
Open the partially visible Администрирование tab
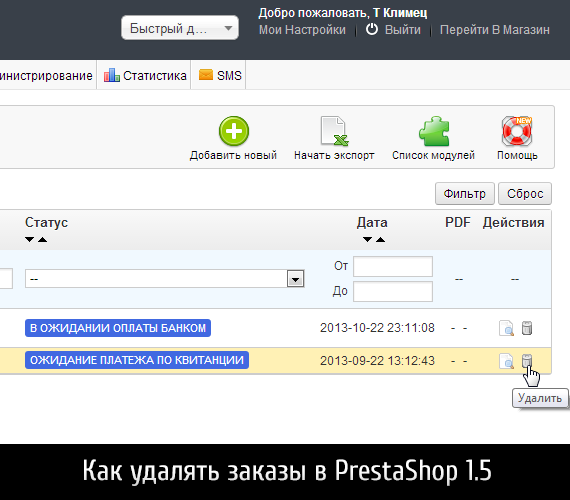[46, 76]
